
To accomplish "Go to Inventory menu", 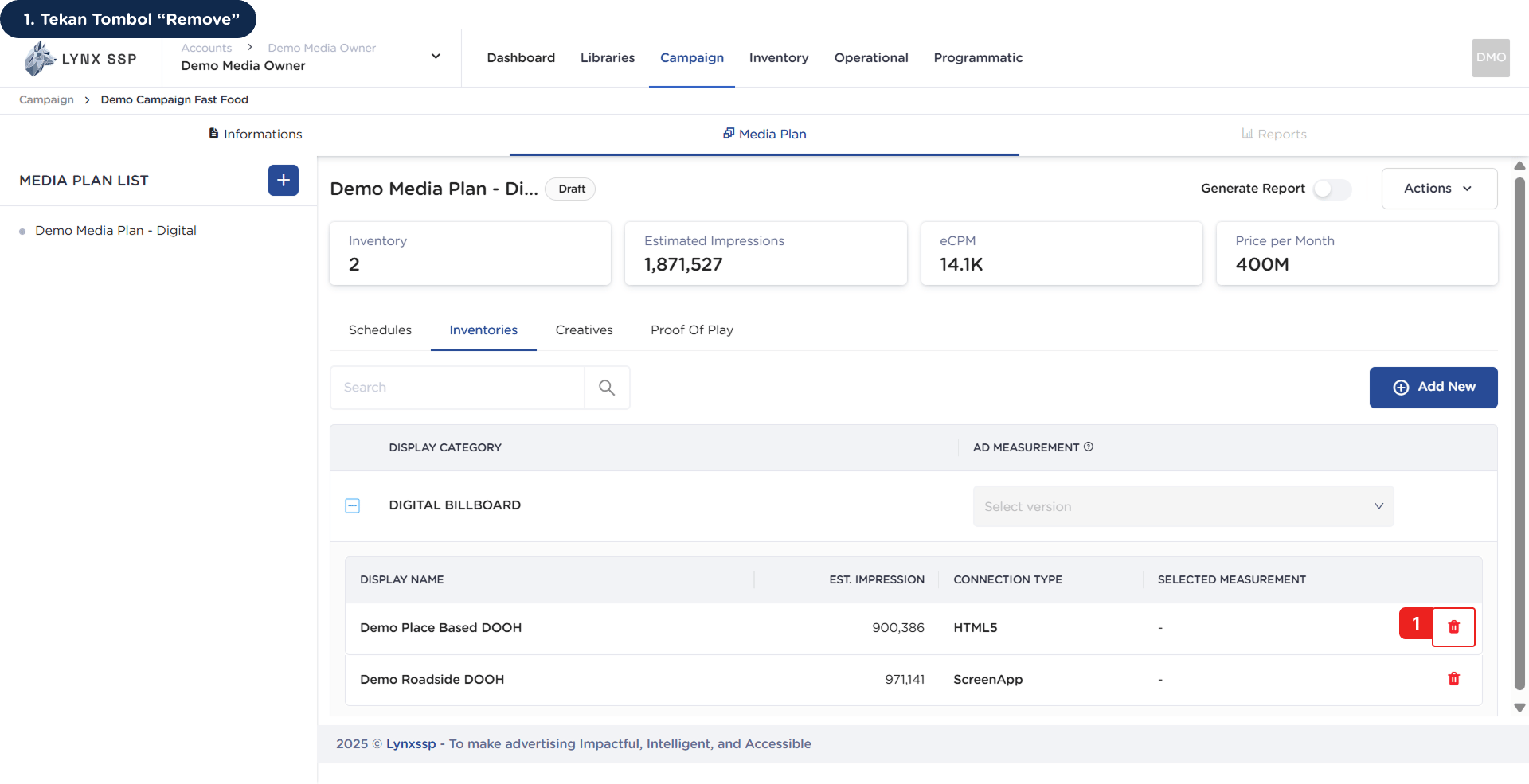I will tap(779, 58).
